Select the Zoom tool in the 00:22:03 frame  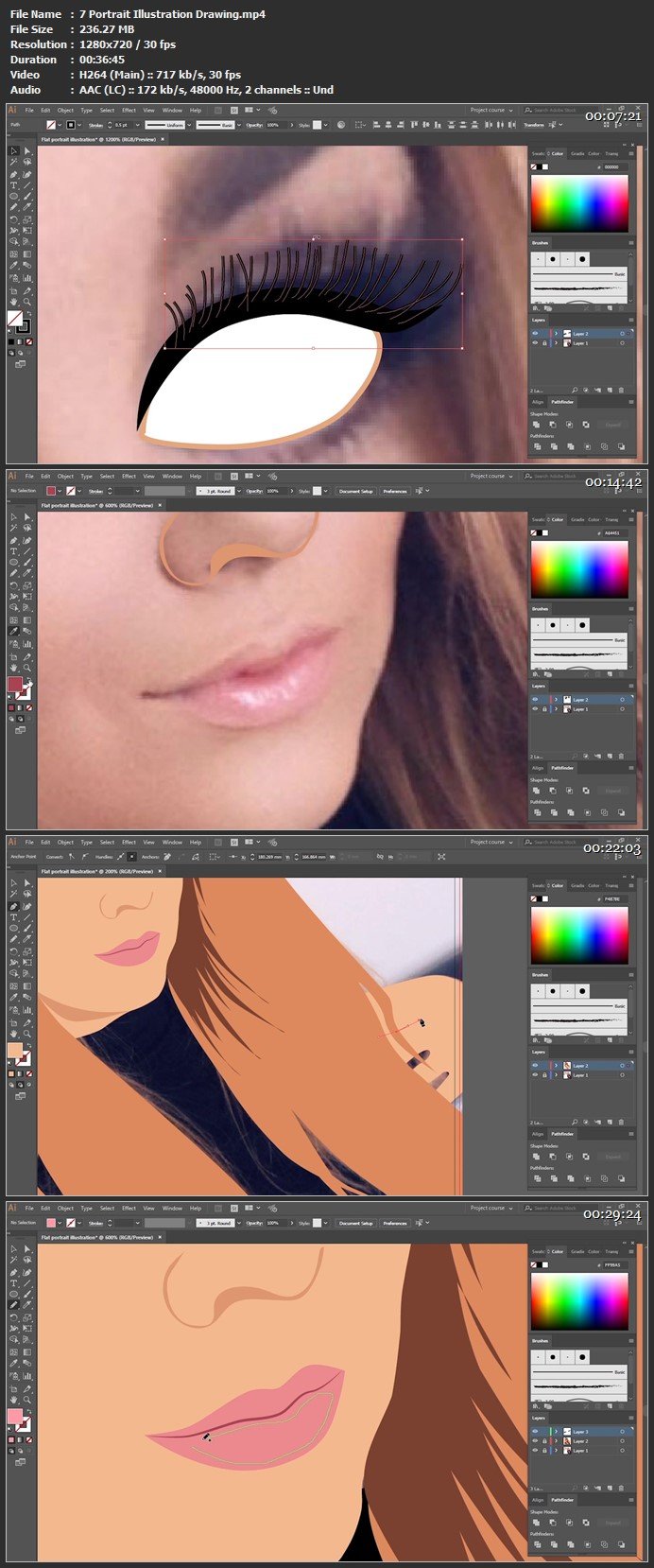pyautogui.click(x=27, y=1034)
